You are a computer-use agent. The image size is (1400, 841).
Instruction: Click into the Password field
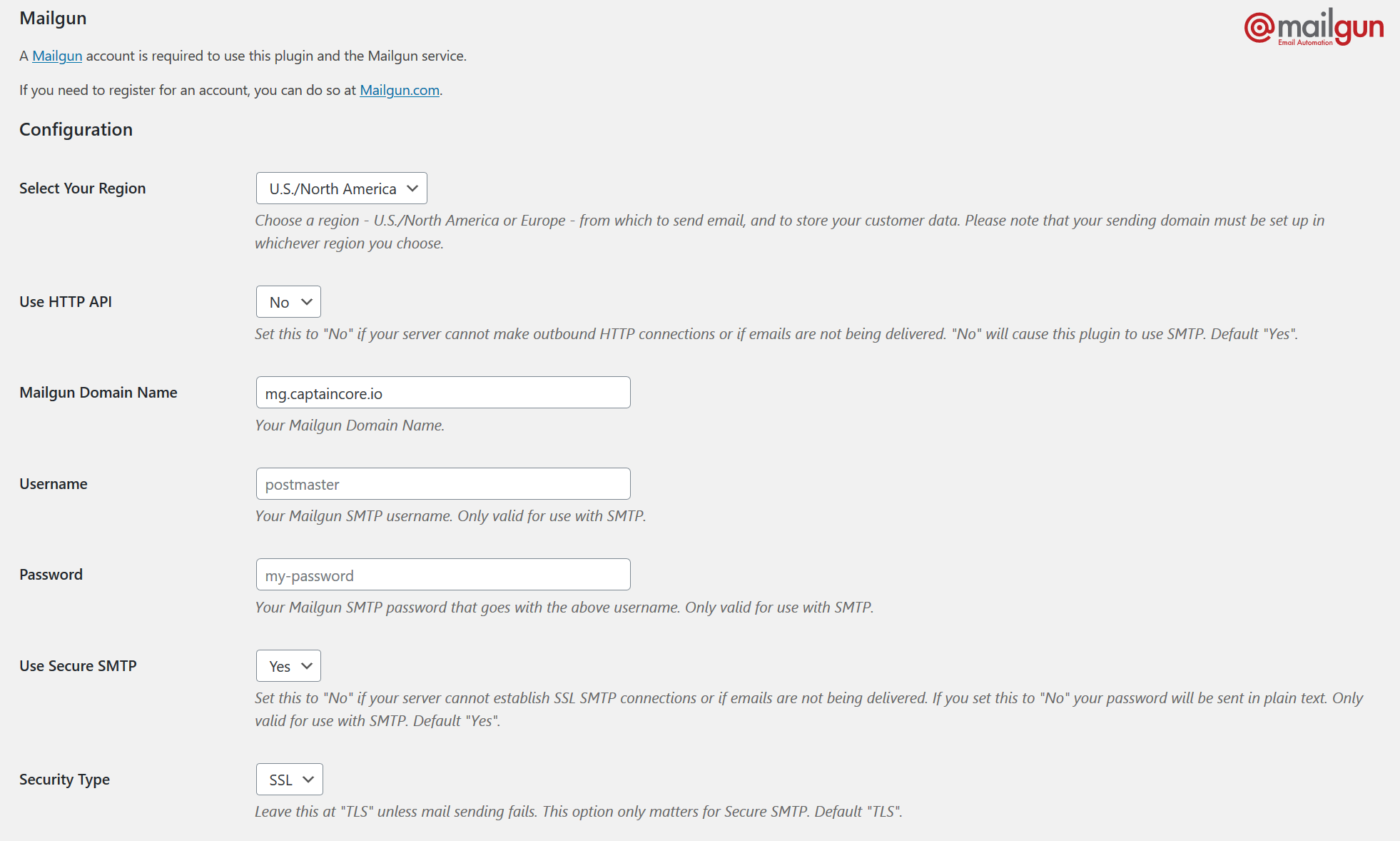443,575
